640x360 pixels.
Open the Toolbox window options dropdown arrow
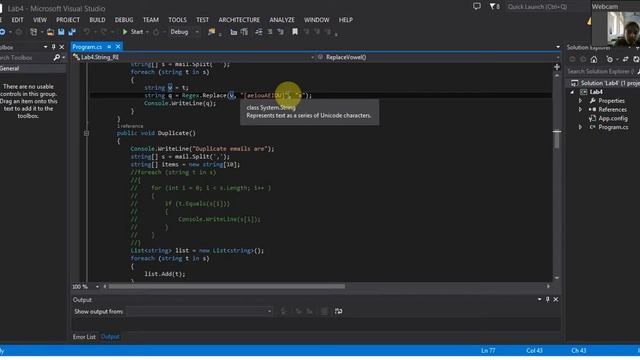pos(45,47)
